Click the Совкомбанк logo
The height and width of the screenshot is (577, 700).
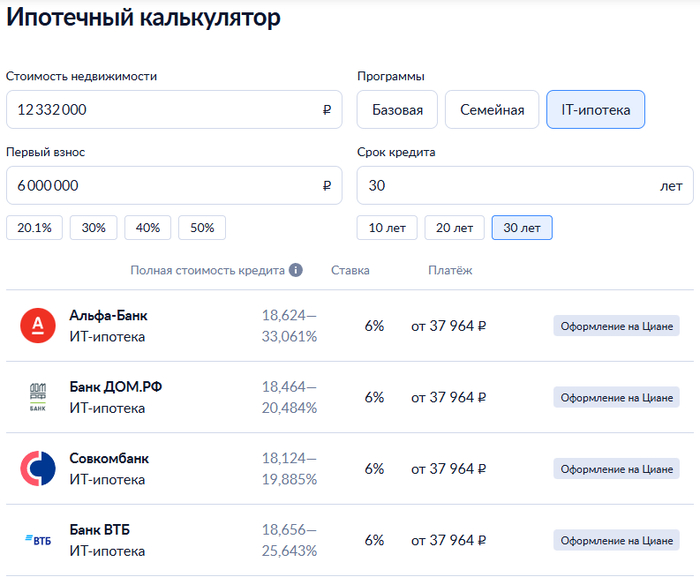pyautogui.click(x=38, y=468)
